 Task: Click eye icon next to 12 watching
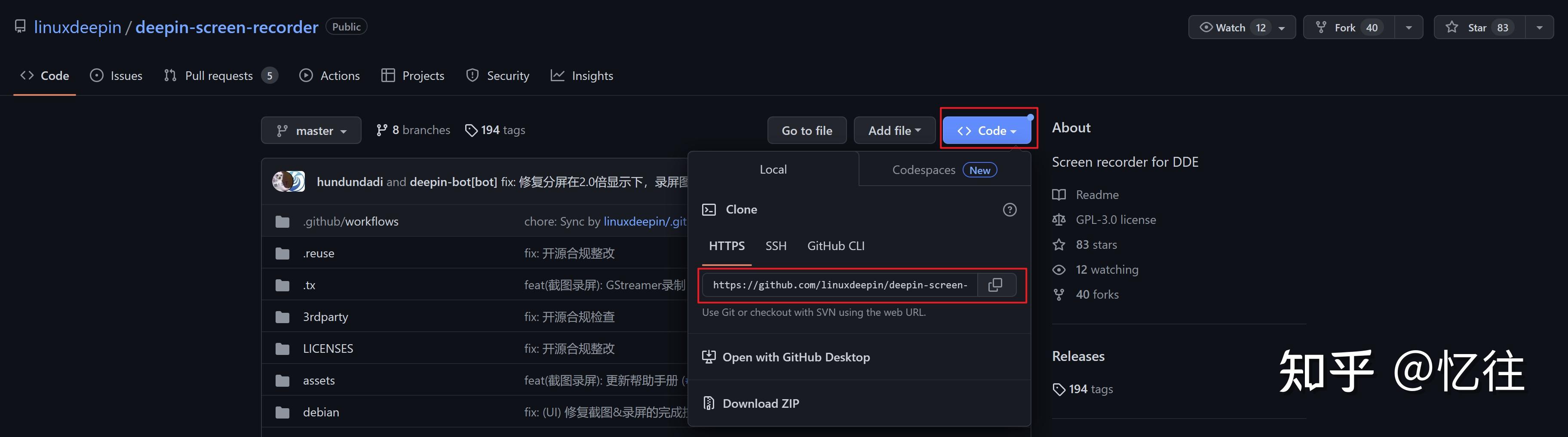1059,269
